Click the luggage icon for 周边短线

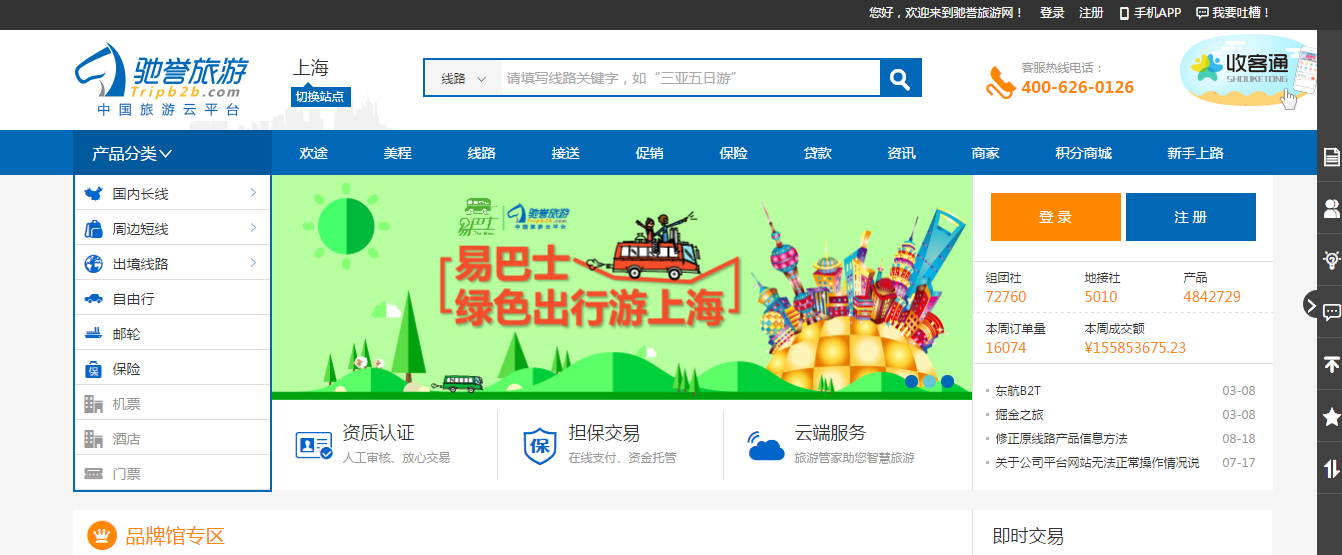click(x=94, y=229)
